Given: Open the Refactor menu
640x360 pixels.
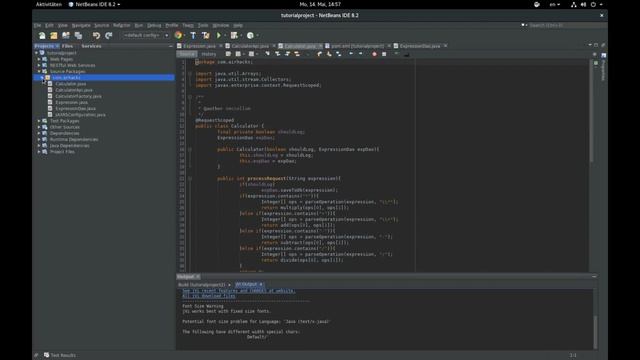Looking at the screenshot, I should click(122, 25).
